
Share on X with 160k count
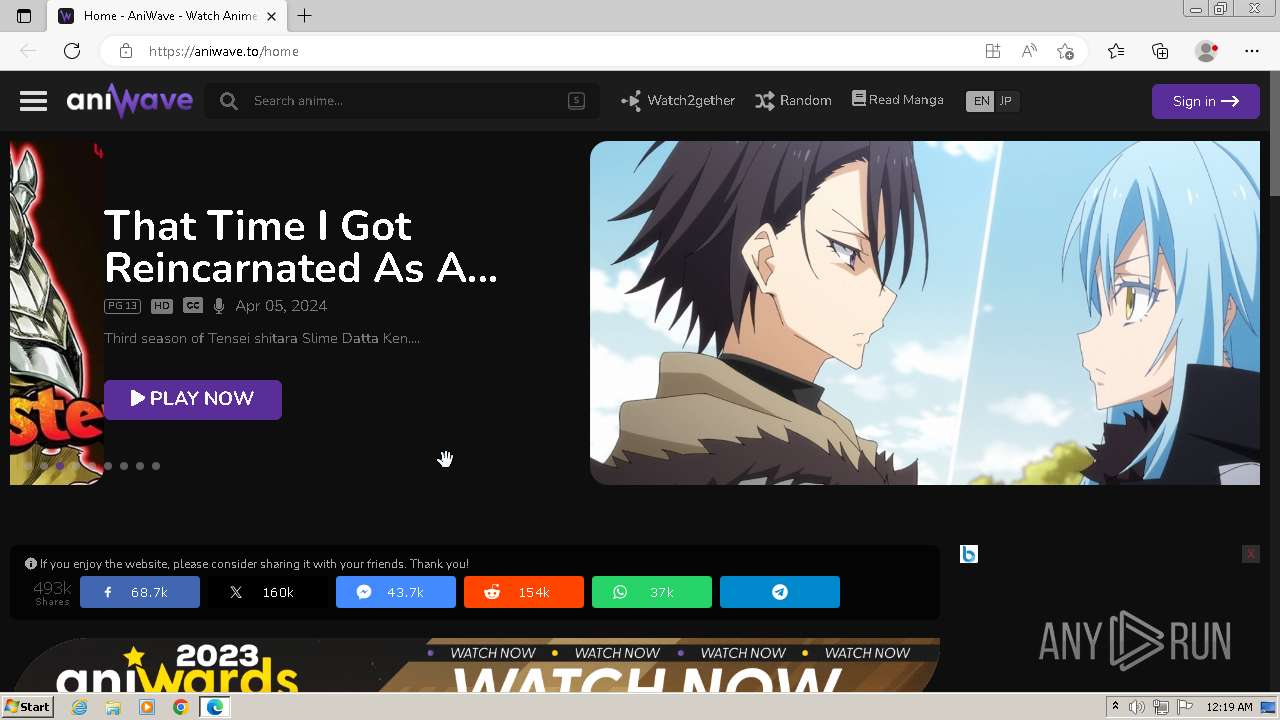pos(268,592)
